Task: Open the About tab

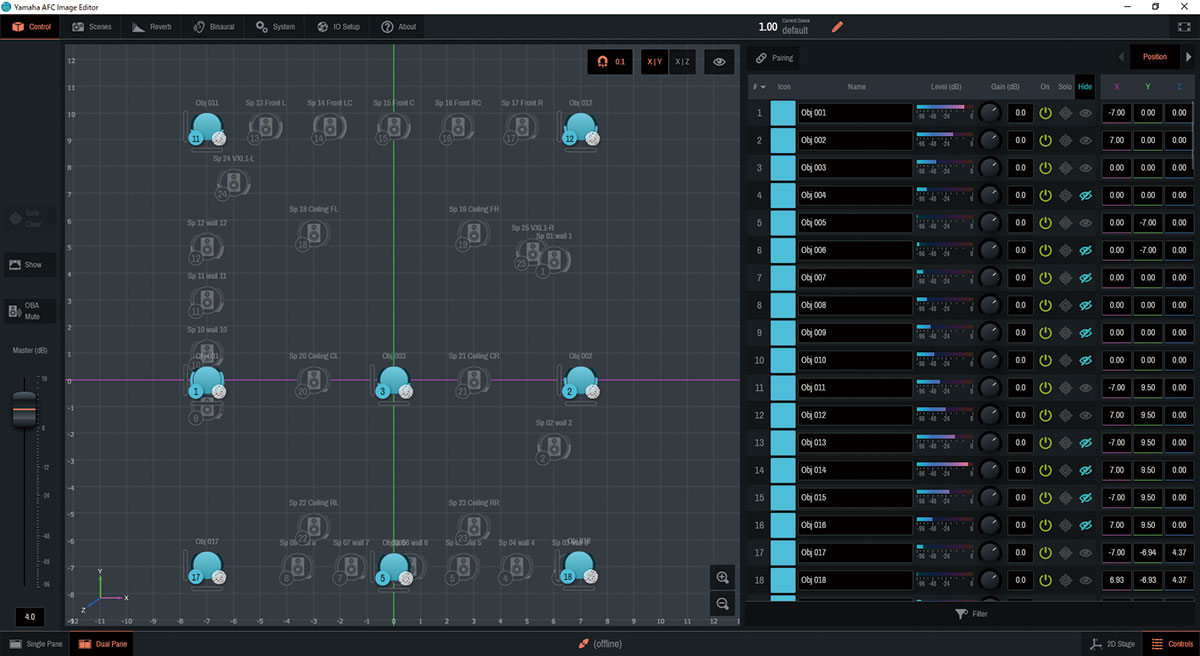Action: (x=398, y=27)
